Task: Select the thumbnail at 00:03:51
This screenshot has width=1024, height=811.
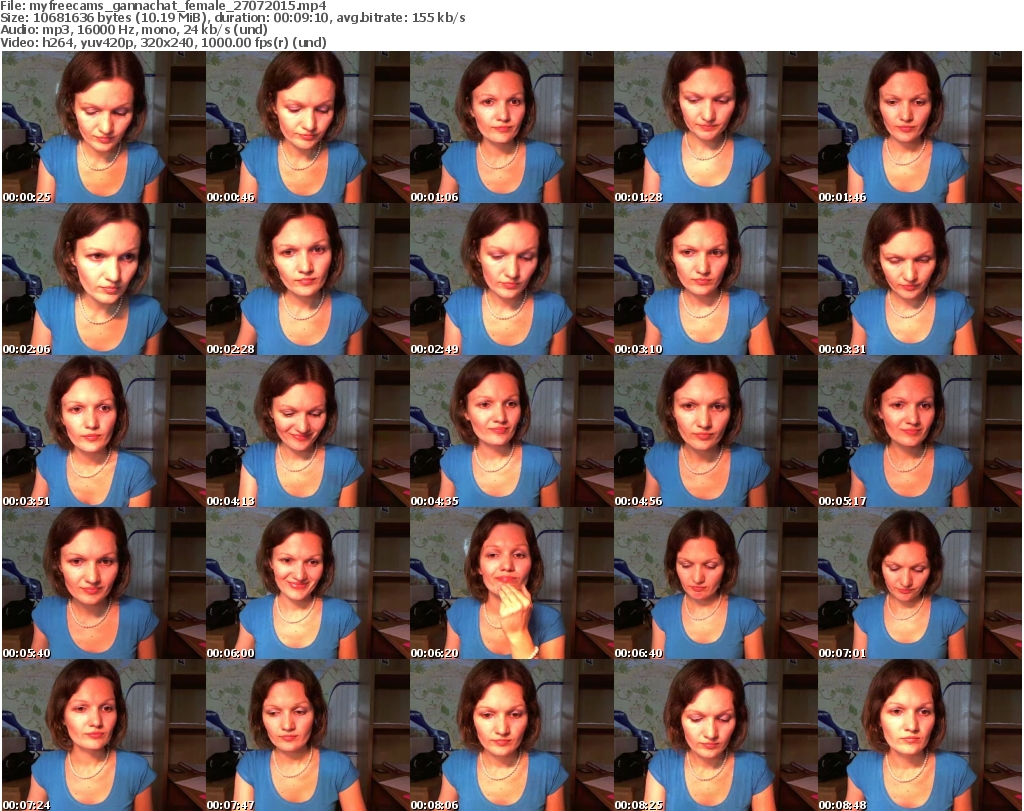Action: [104, 432]
